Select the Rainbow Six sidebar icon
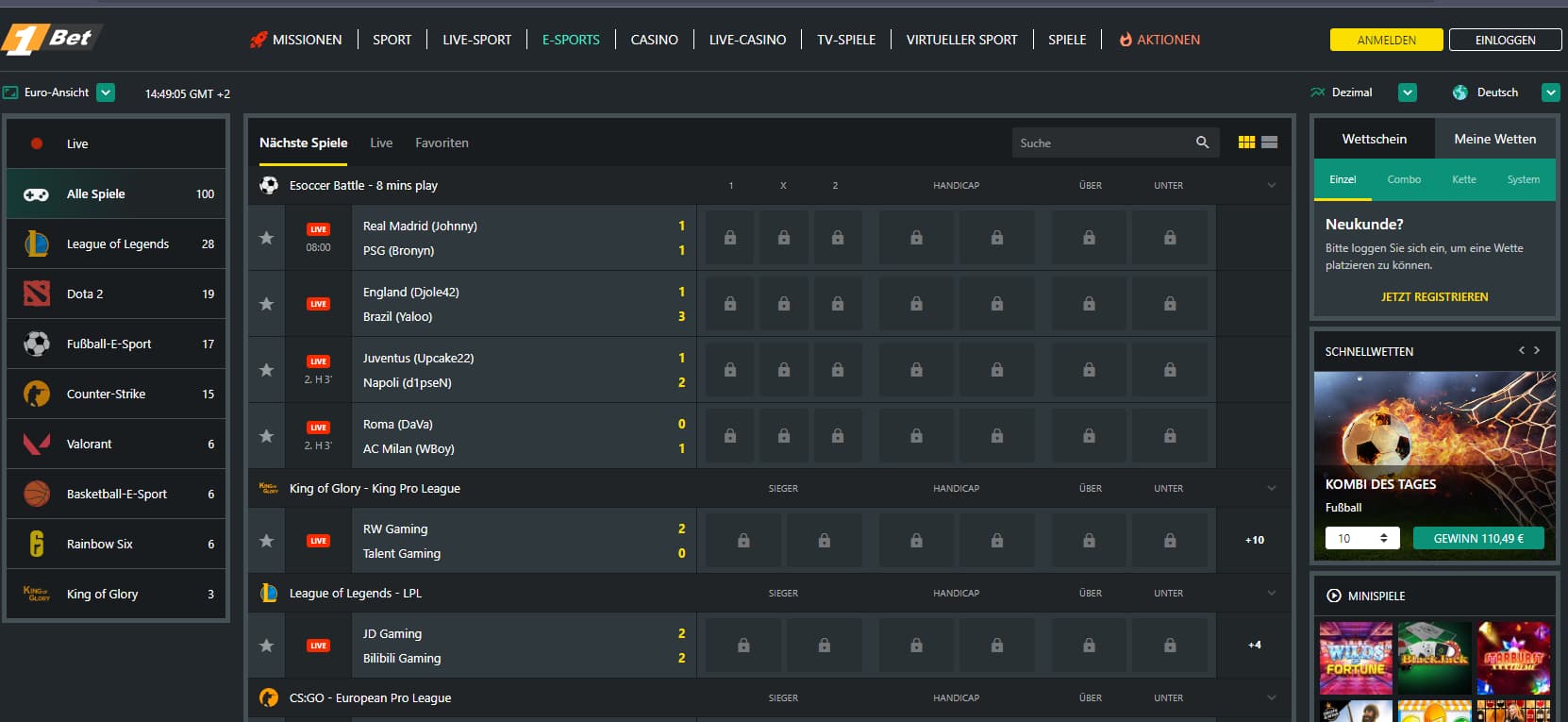The height and width of the screenshot is (722, 1568). tap(36, 544)
